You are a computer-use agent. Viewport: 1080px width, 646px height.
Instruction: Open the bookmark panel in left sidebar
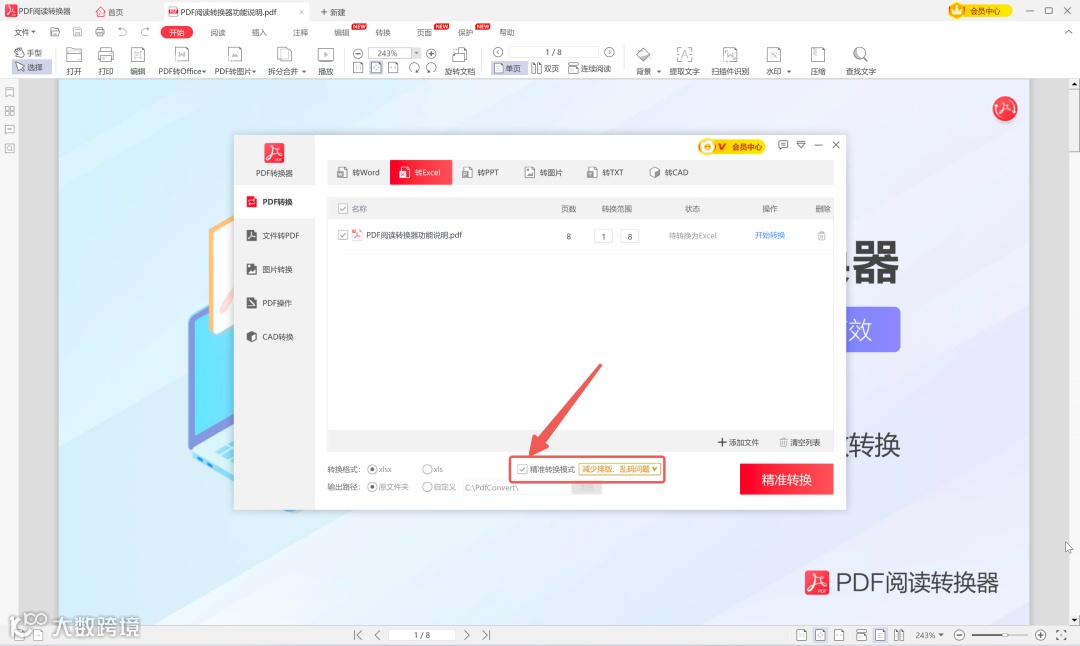pos(10,92)
